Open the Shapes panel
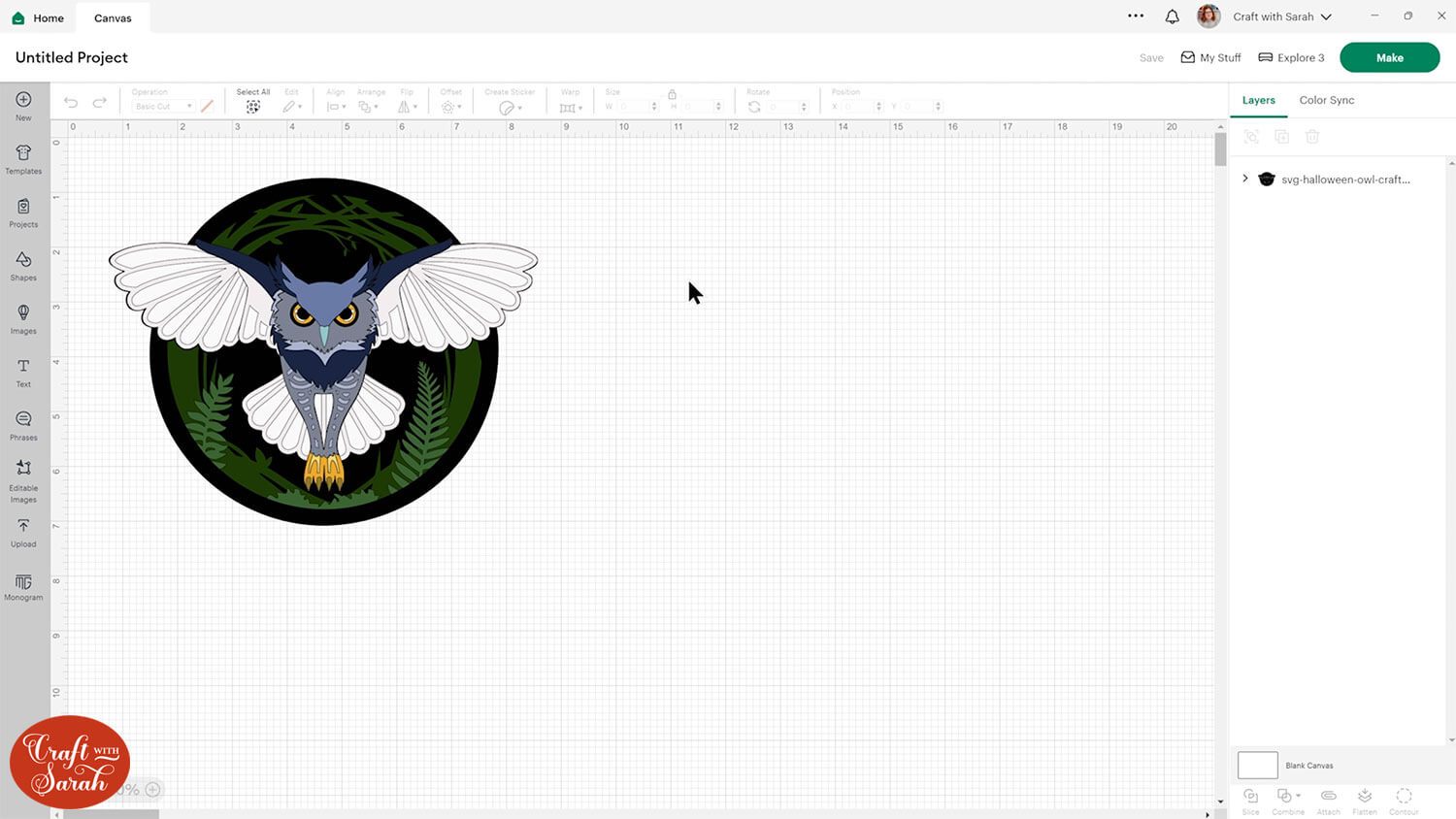The image size is (1456, 819). 23,265
